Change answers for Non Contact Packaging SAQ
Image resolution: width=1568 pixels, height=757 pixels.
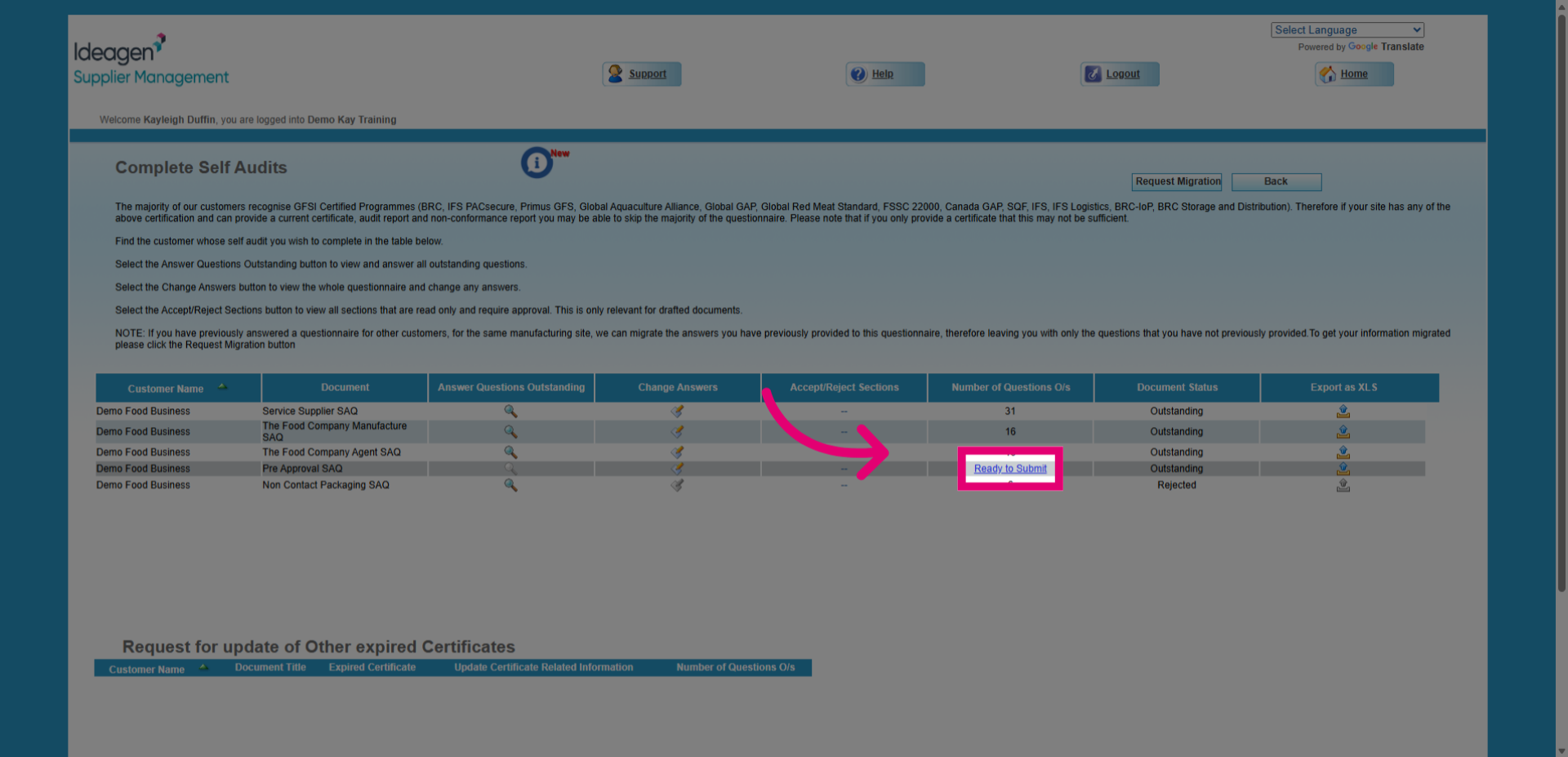677,485
